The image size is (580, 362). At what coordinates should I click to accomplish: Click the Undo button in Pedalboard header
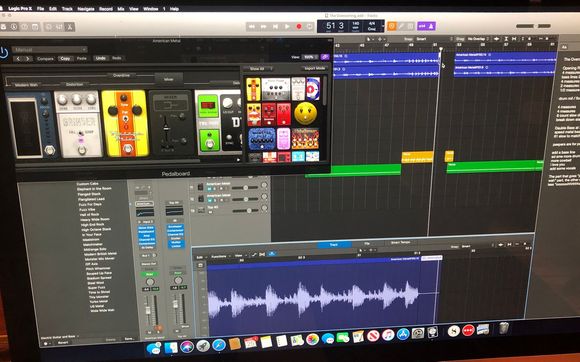[100, 58]
